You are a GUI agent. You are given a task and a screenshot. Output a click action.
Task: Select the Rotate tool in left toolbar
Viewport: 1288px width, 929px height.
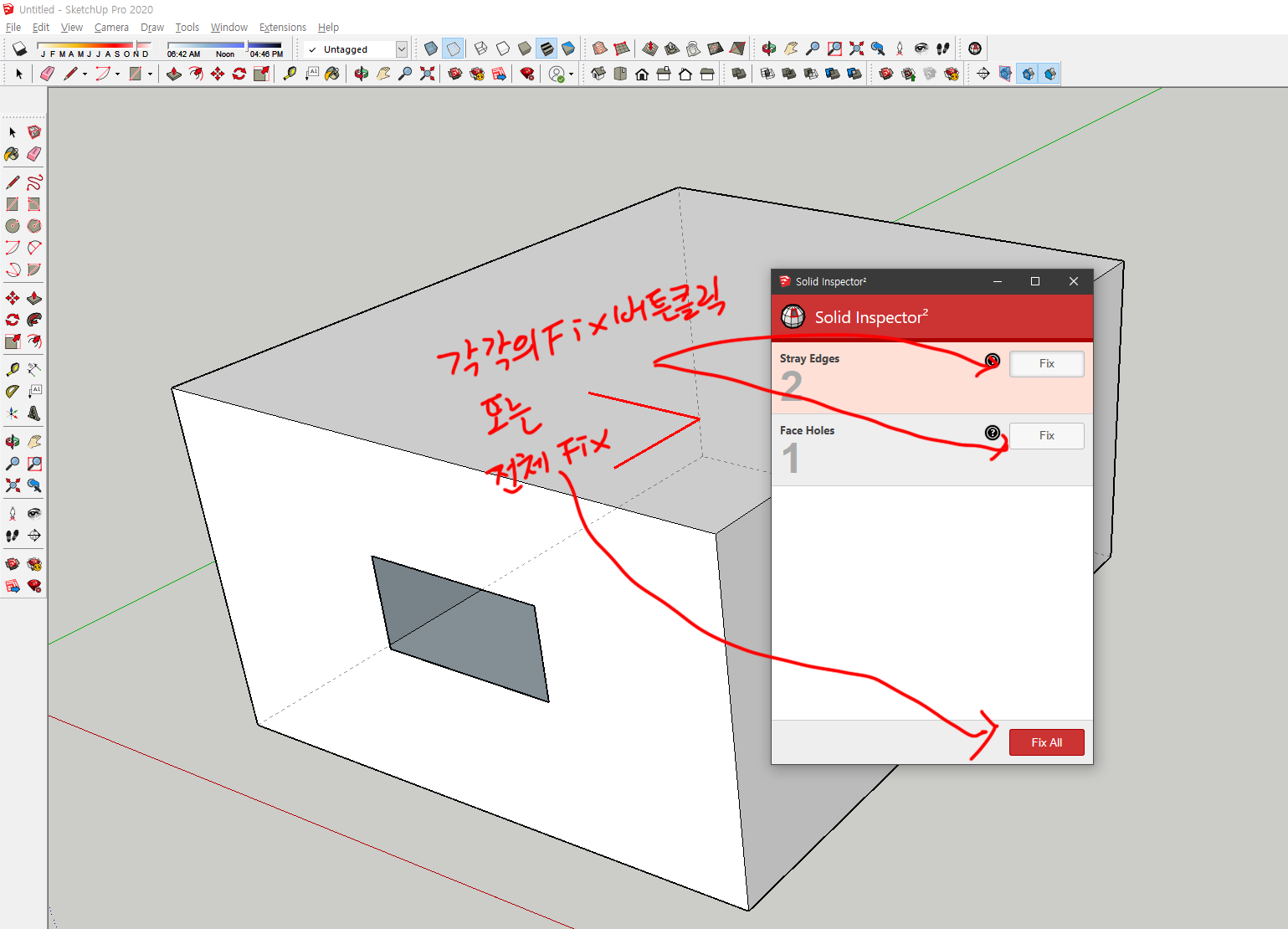(12, 320)
